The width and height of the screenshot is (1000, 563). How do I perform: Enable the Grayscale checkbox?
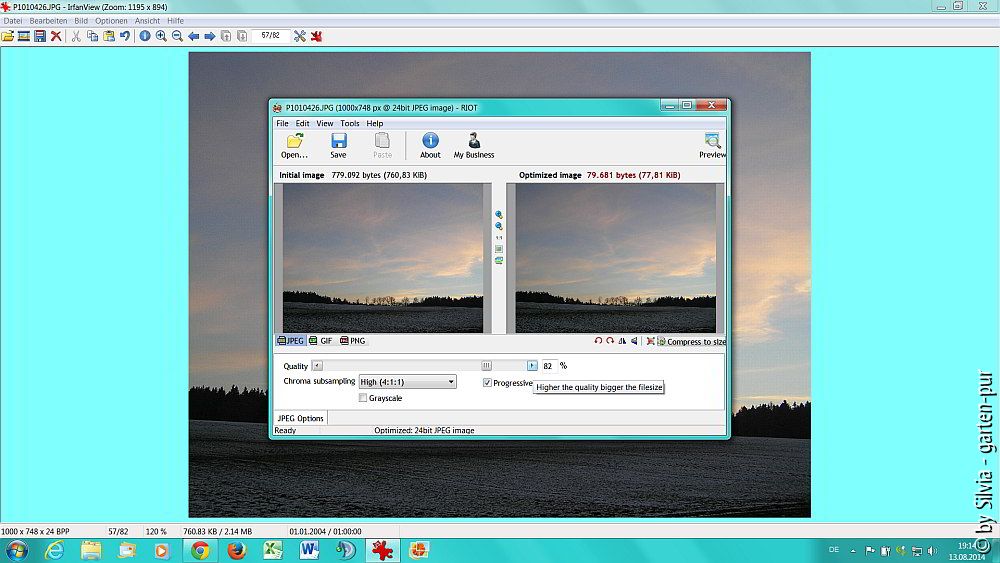(x=362, y=398)
